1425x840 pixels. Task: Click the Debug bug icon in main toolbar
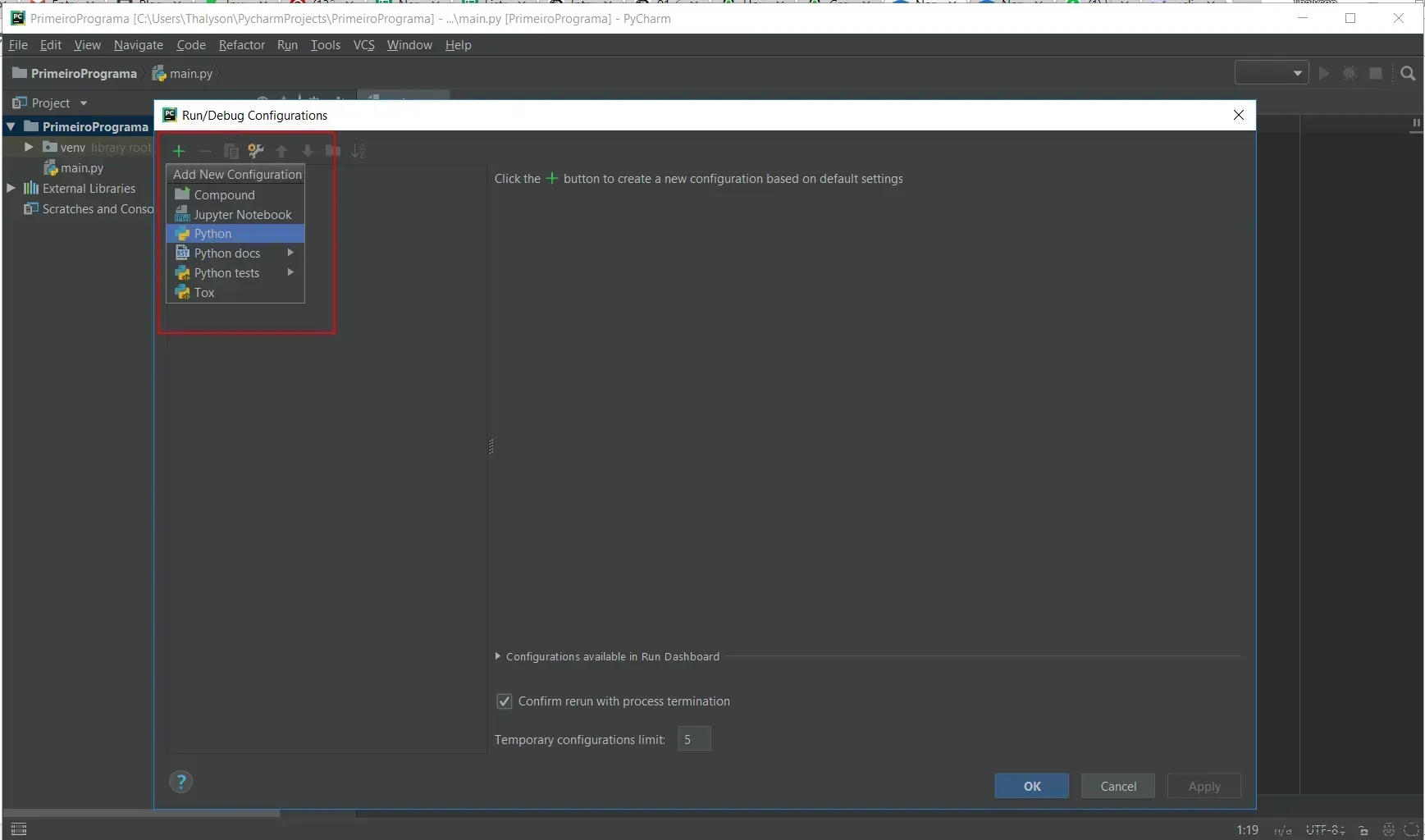coord(1350,73)
